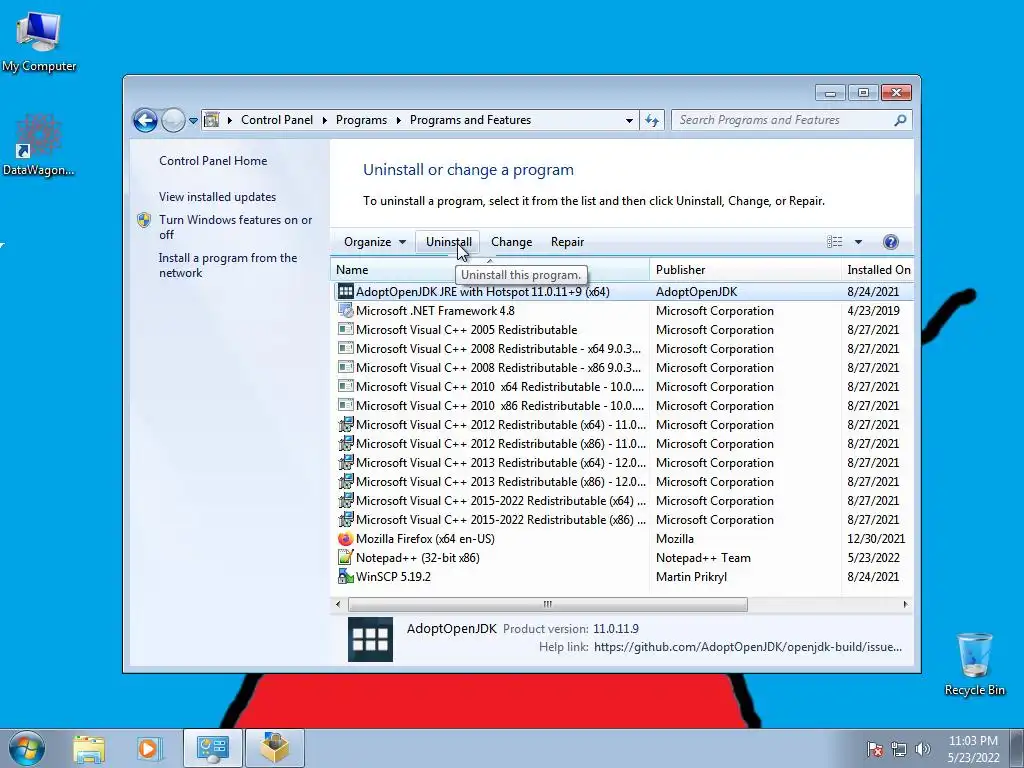Select Visual C++ 2008 x86 Redistributable icon
The width and height of the screenshot is (1024, 768).
pyautogui.click(x=345, y=368)
